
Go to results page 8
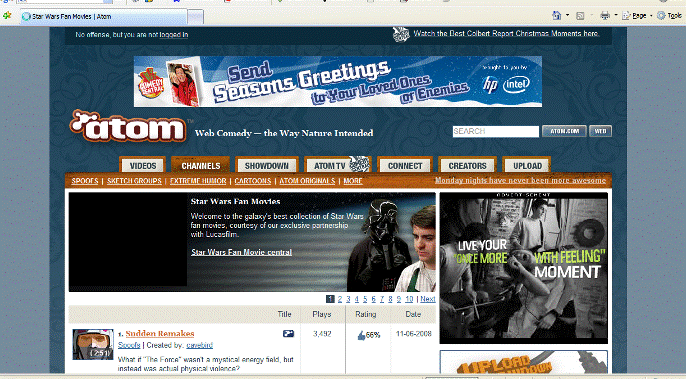point(390,299)
